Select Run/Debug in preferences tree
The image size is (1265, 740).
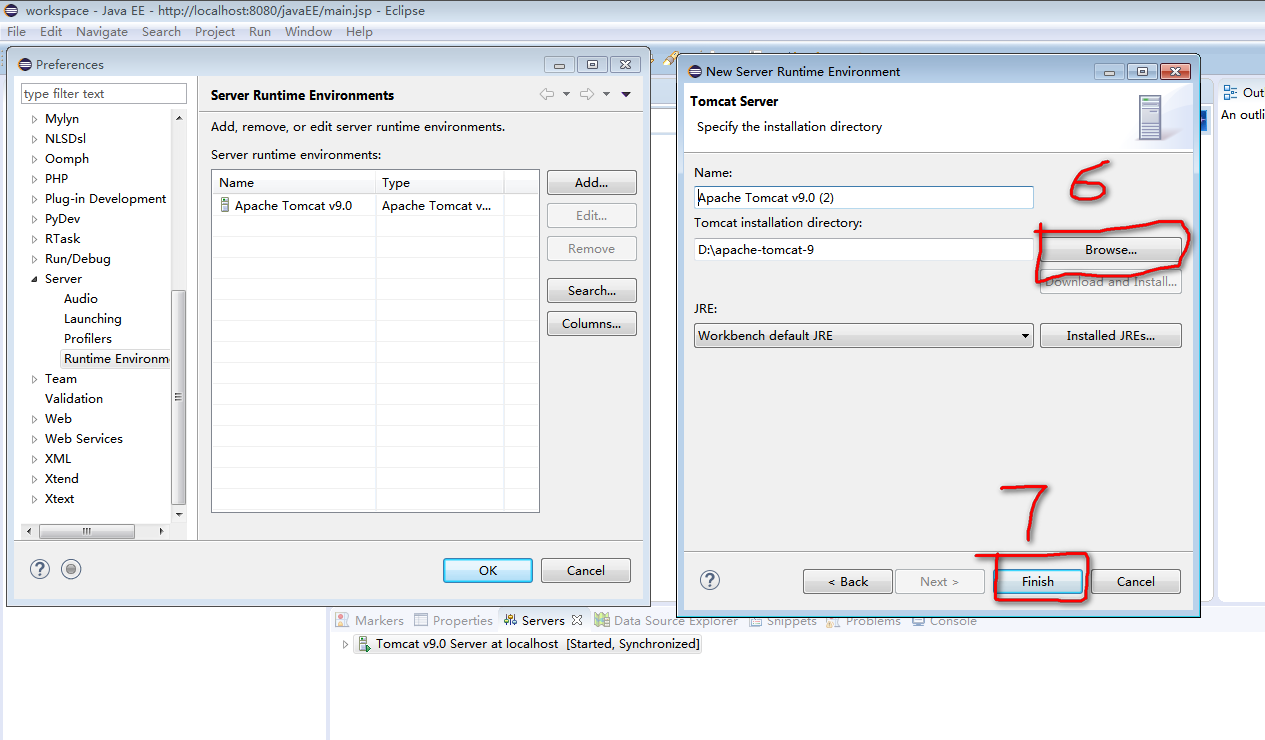(78, 259)
